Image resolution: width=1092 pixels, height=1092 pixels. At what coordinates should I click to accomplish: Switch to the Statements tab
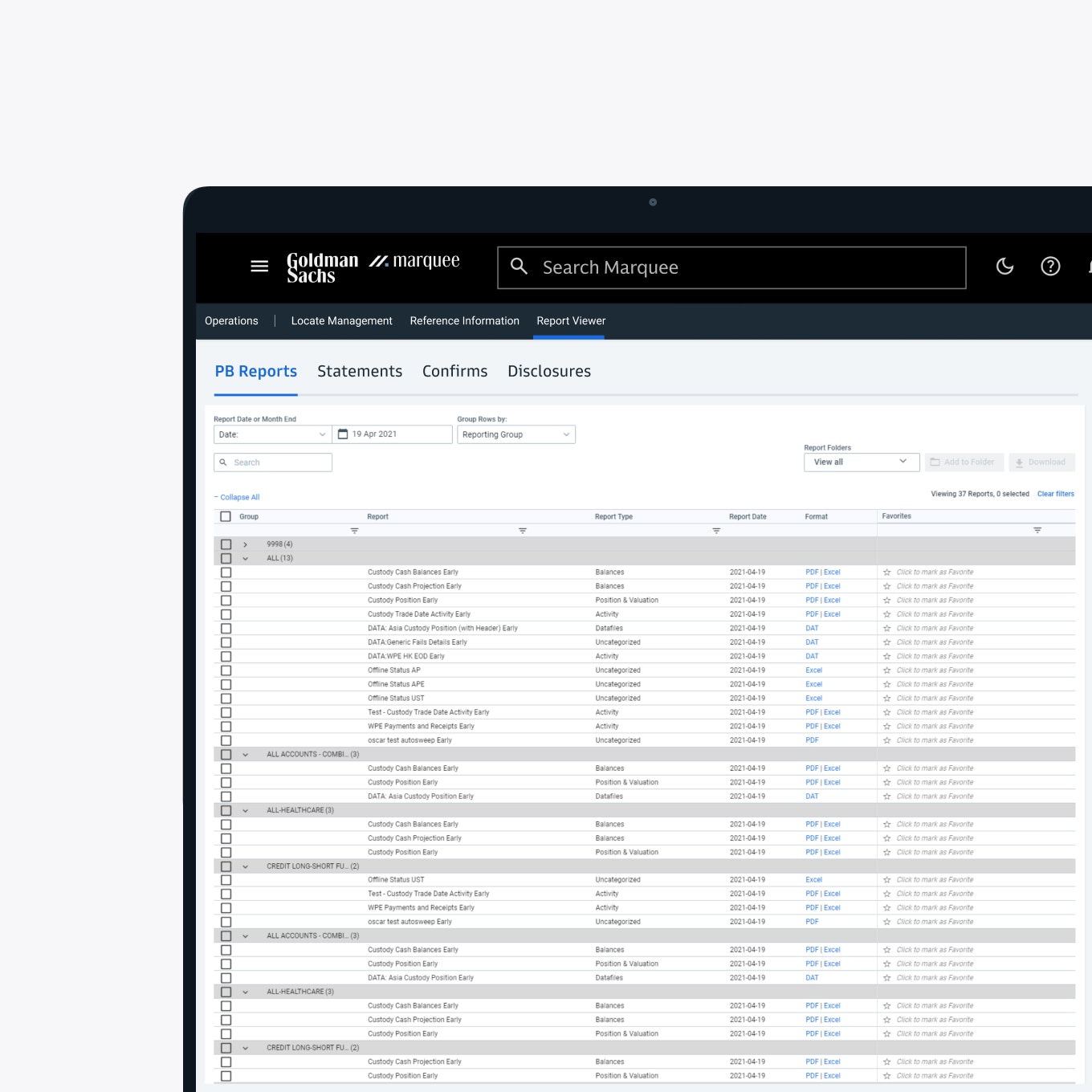(360, 372)
